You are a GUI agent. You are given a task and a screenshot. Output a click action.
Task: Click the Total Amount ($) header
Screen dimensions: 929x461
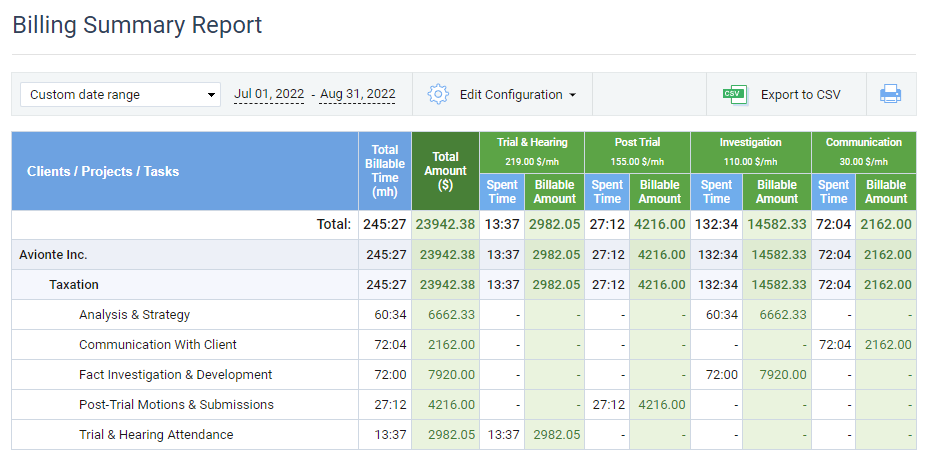tap(445, 171)
